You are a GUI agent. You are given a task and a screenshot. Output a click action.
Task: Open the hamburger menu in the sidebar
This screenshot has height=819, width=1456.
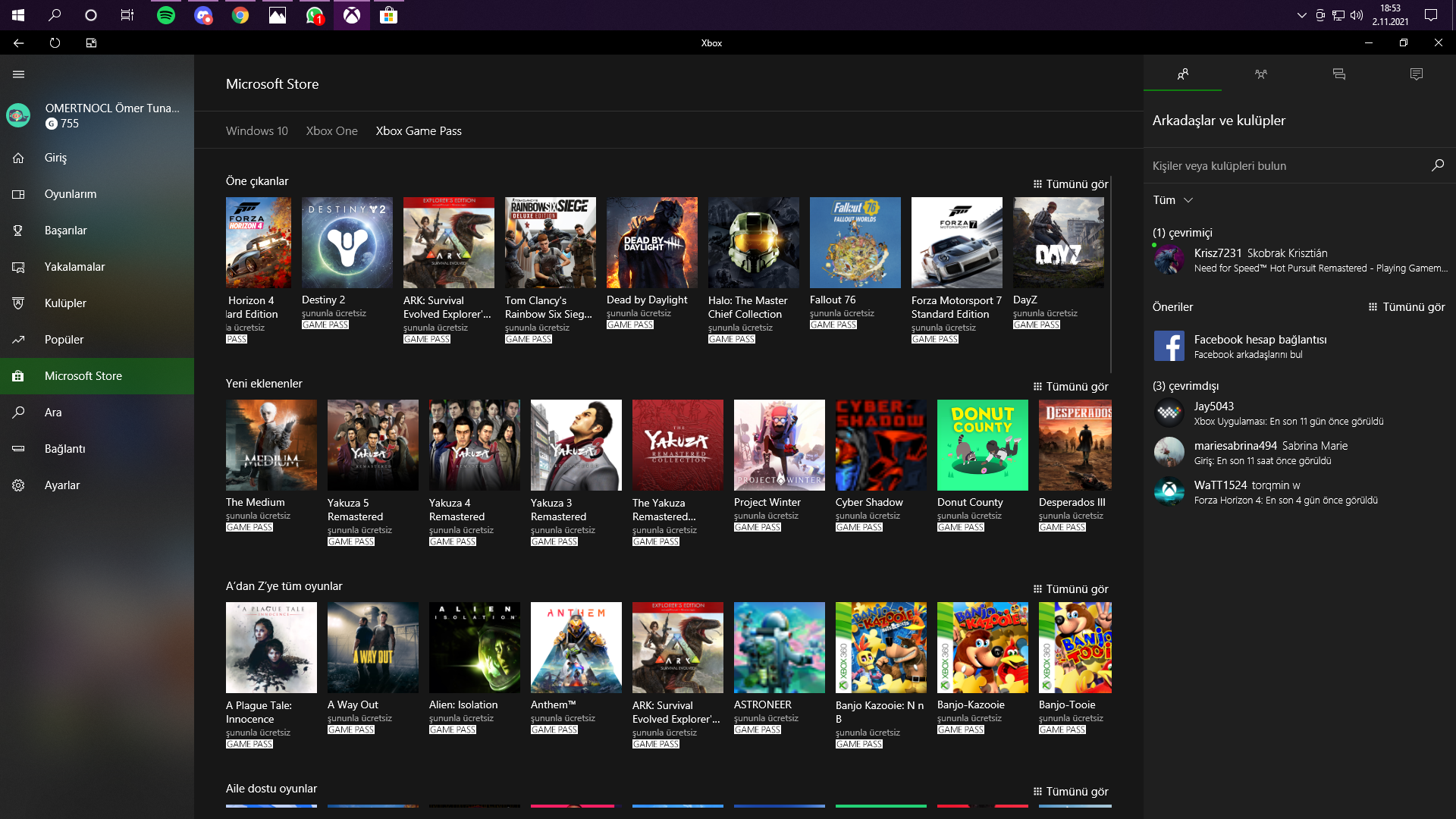coord(18,74)
